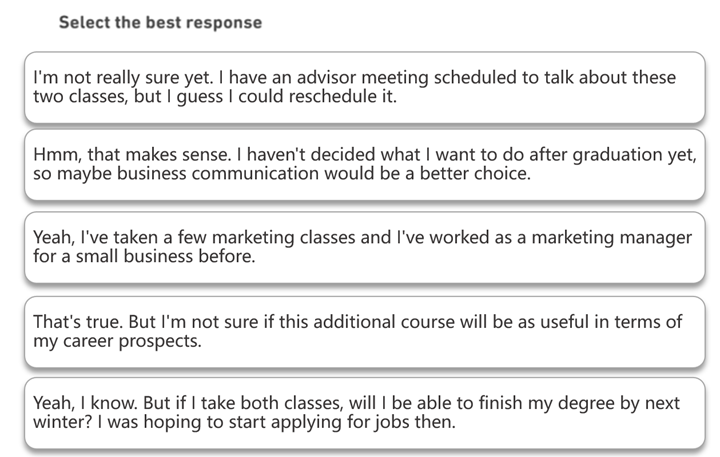
Task: Choose the option about working for a small business
Action: tap(365, 247)
